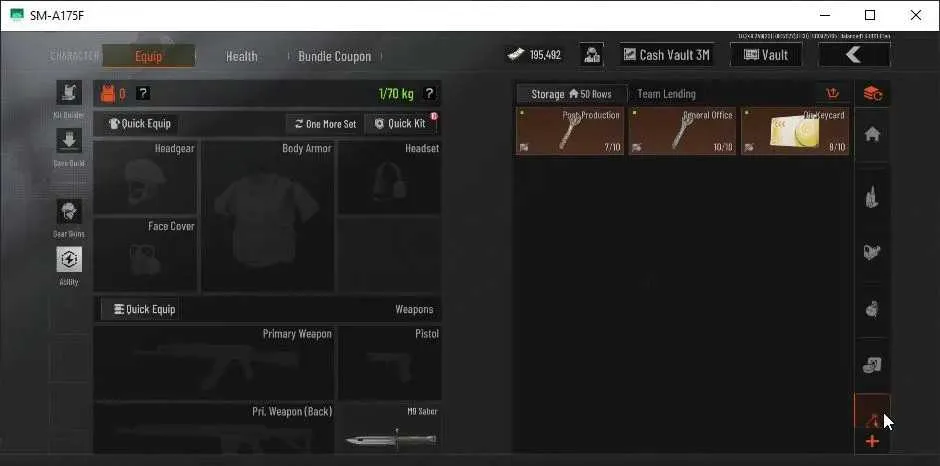940x466 pixels.
Task: Switch to the Team Lending tab
Action: [666, 94]
